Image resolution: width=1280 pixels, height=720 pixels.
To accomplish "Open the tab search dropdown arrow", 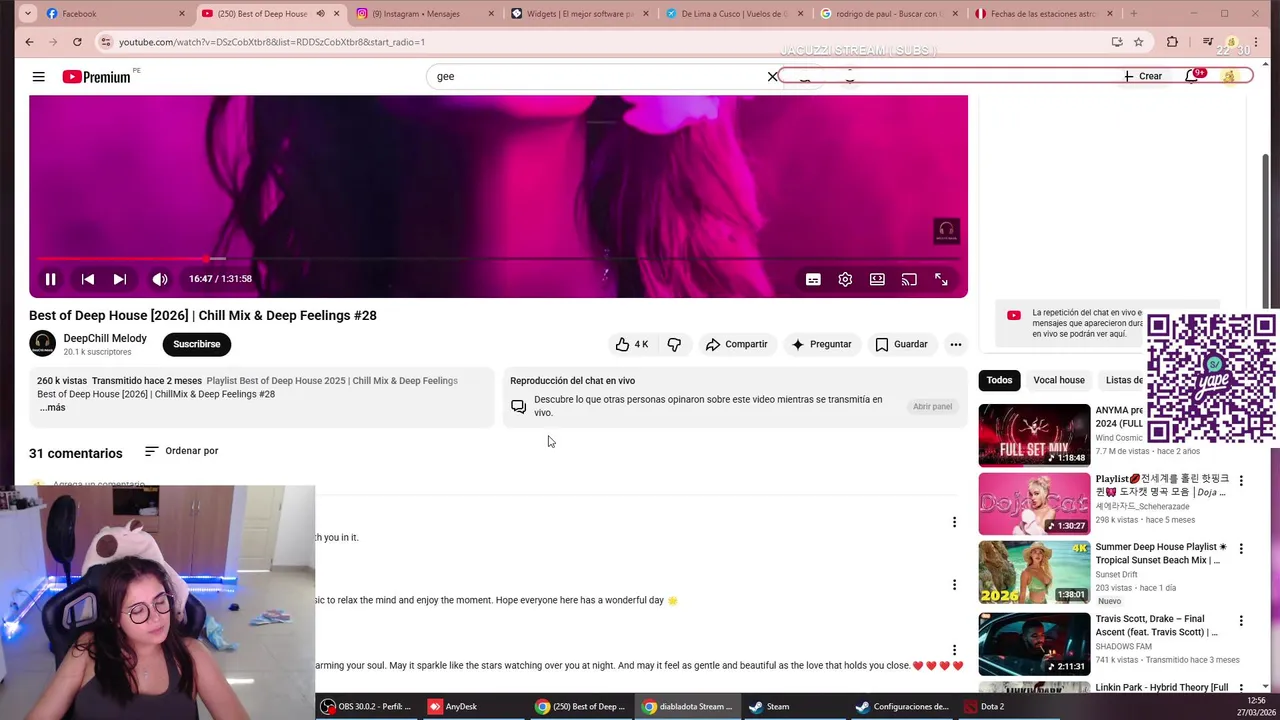I will (26, 14).
